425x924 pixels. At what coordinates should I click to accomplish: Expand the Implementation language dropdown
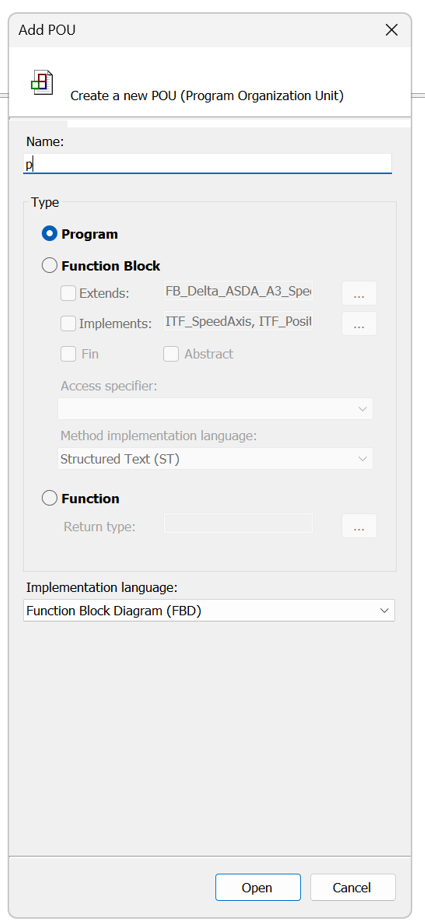click(x=209, y=611)
